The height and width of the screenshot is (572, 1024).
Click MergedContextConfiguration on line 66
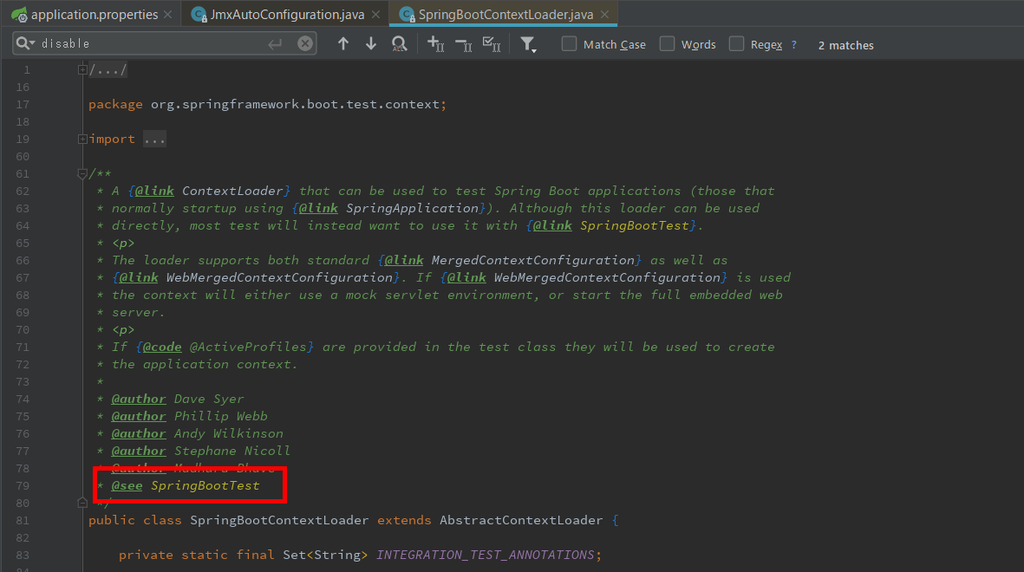point(533,260)
